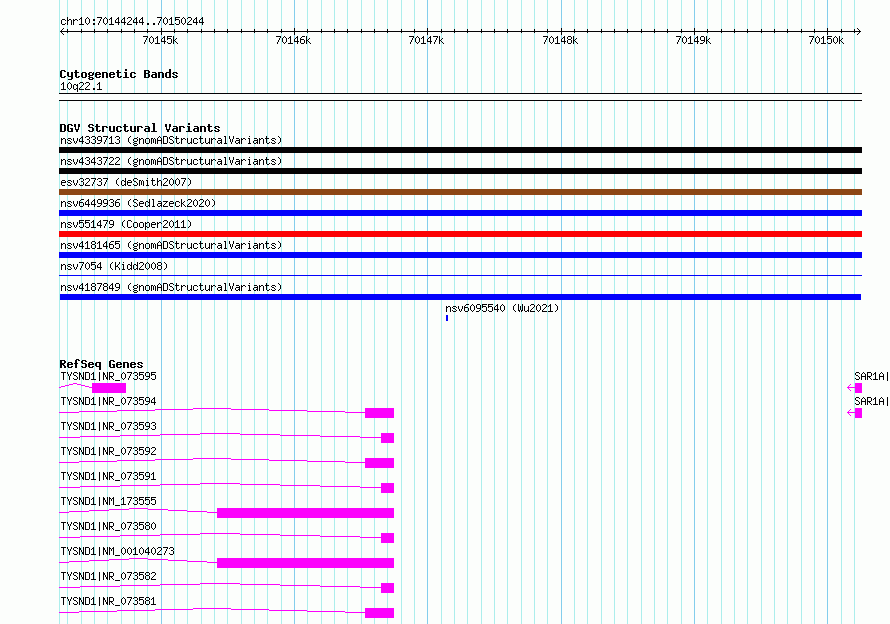Viewport: 890px width, 624px height.
Task: Click the upper SAR1A gene exon
Action: point(858,388)
